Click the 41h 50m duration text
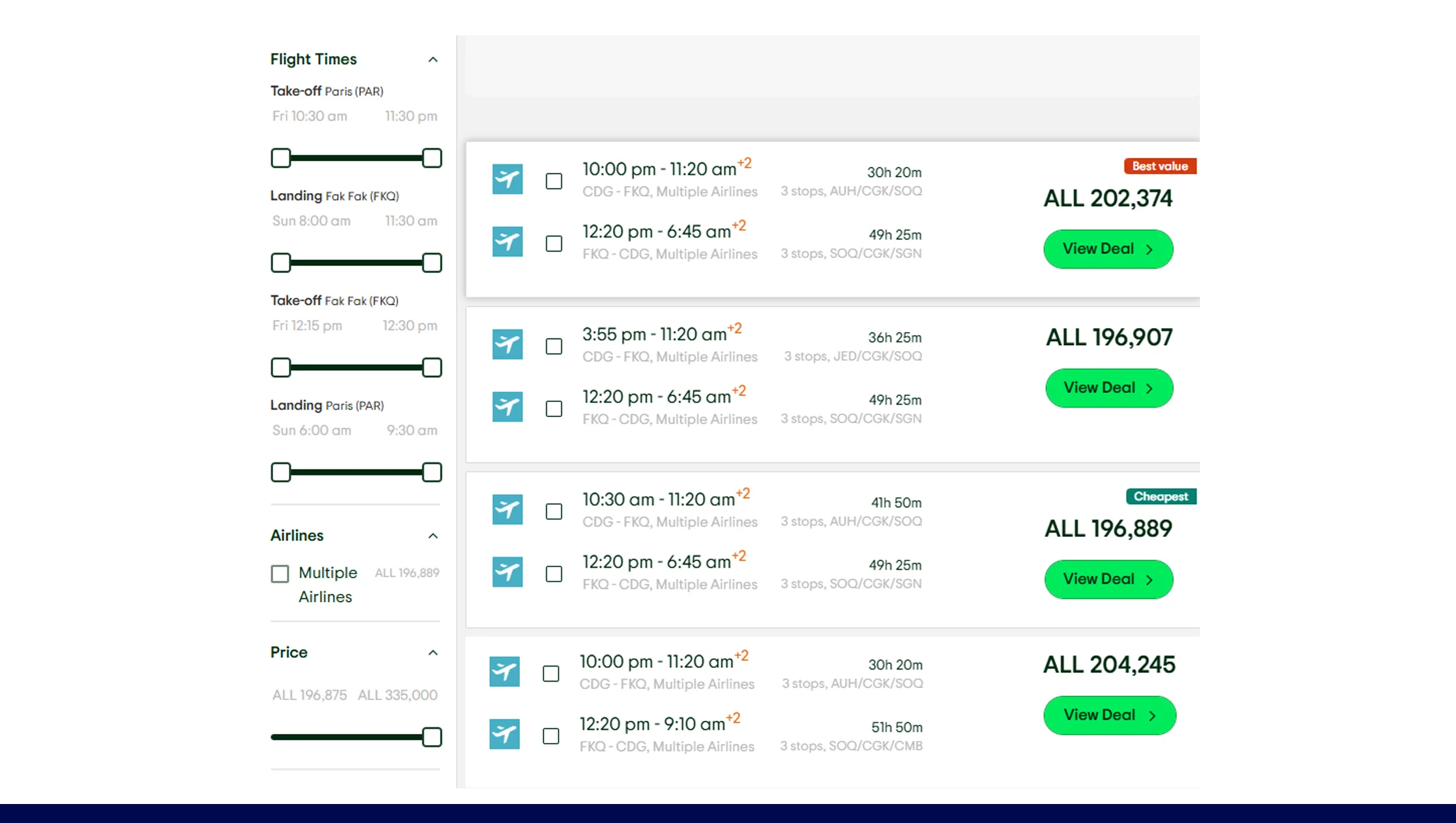The height and width of the screenshot is (823, 1456). [x=896, y=503]
